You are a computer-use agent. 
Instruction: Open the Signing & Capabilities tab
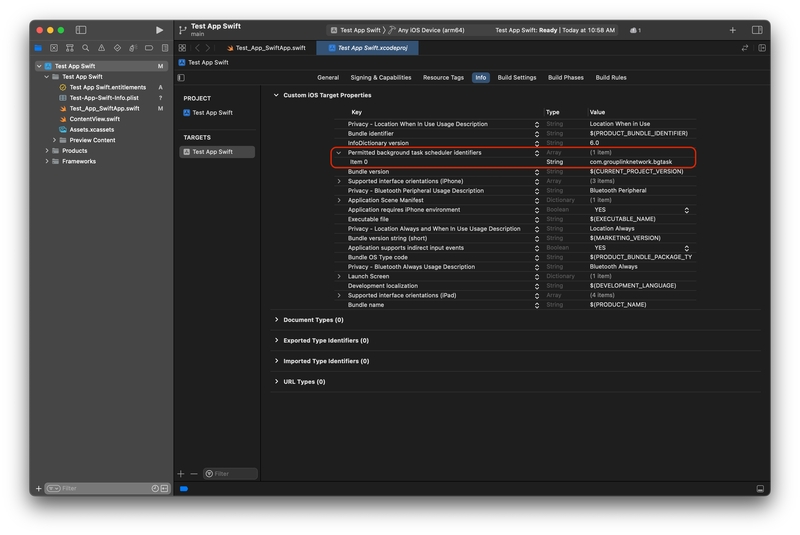(380, 77)
